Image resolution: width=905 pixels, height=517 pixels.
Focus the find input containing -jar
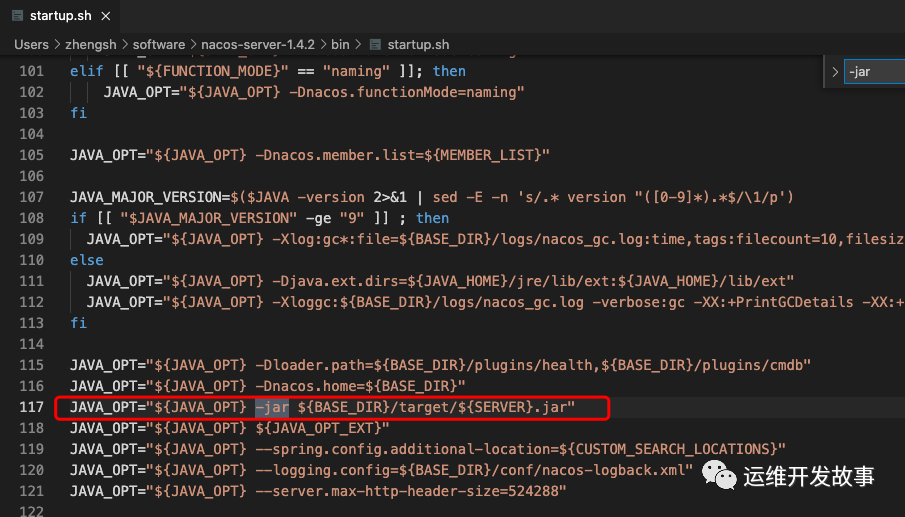875,72
